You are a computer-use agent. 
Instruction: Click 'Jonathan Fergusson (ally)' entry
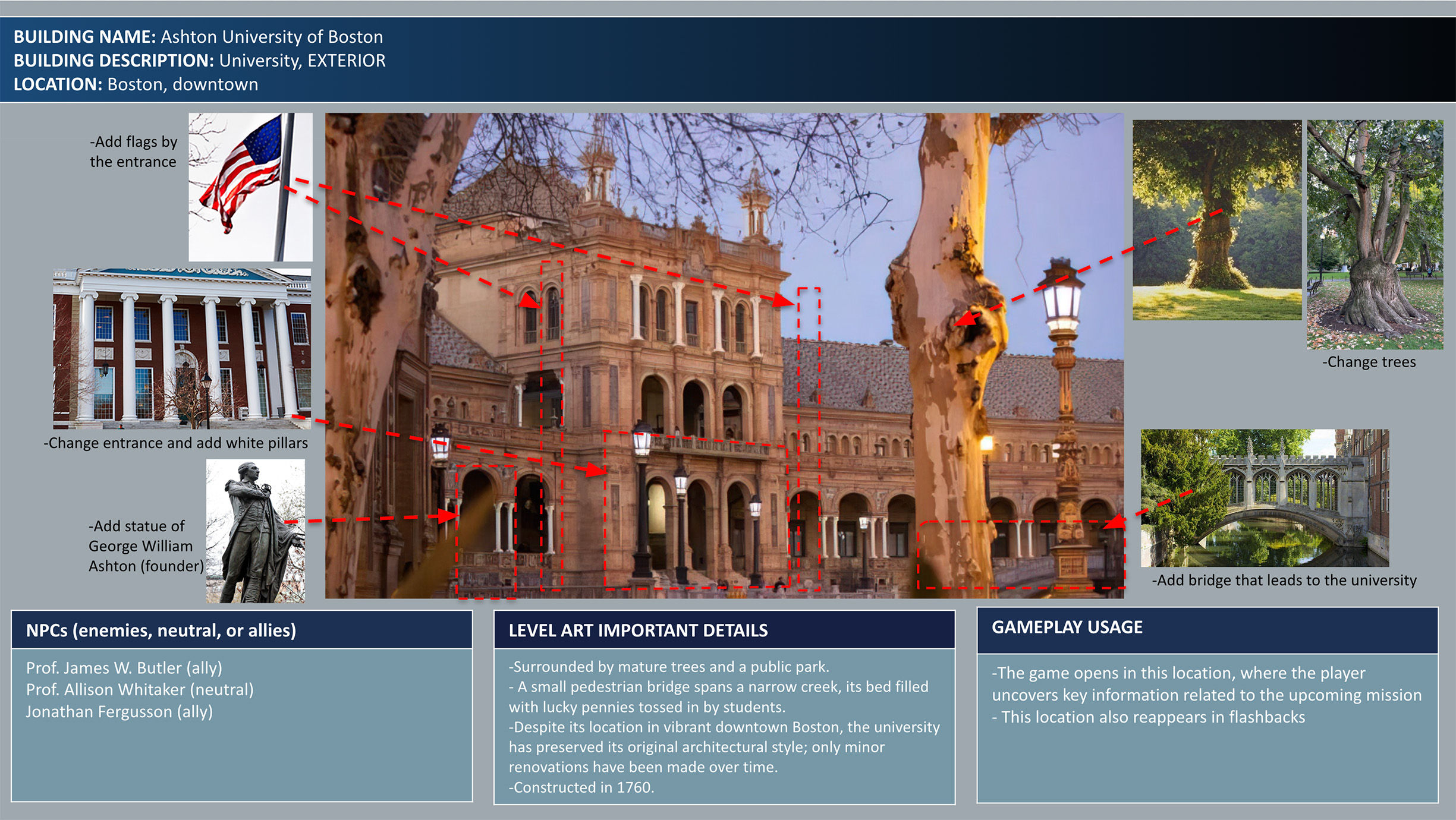click(x=119, y=712)
